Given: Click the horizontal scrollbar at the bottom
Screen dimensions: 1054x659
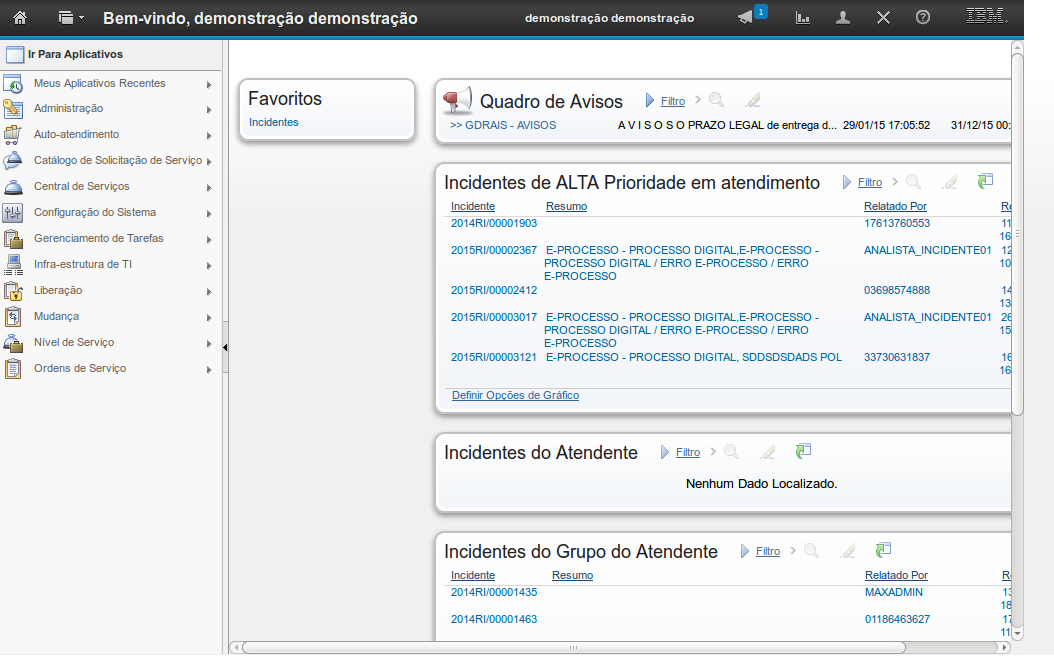Looking at the screenshot, I should (573, 647).
